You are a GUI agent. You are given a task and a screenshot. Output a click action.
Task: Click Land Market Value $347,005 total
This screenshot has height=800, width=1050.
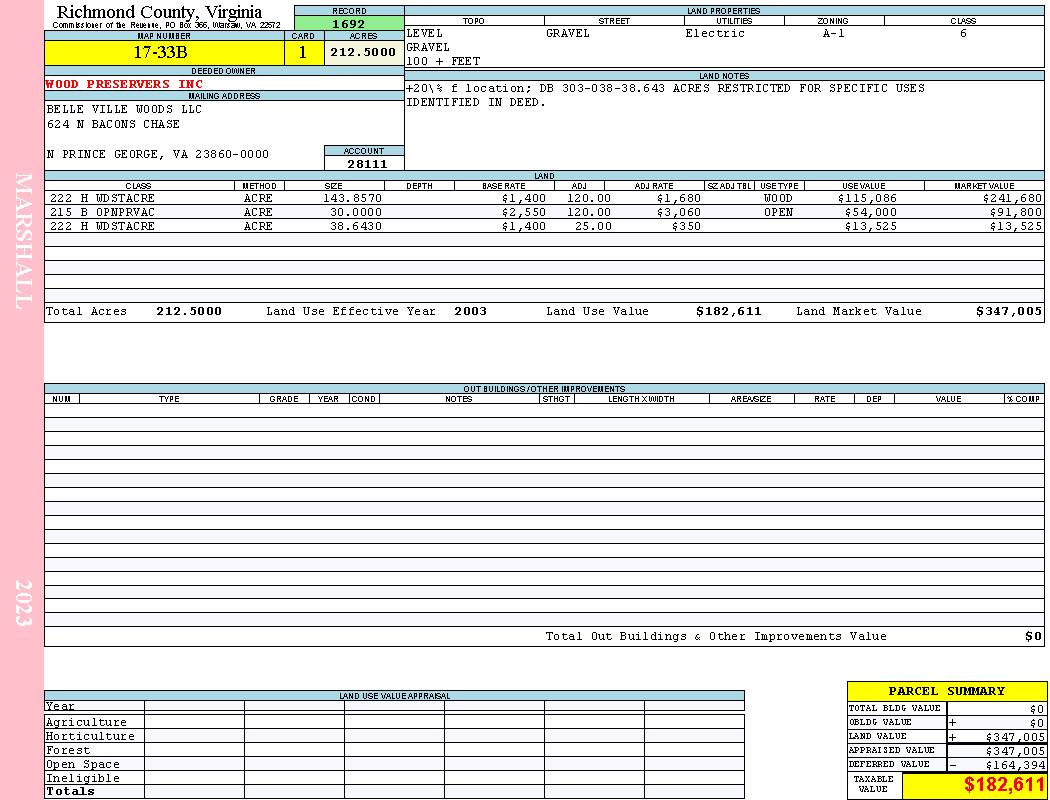(x=1008, y=311)
